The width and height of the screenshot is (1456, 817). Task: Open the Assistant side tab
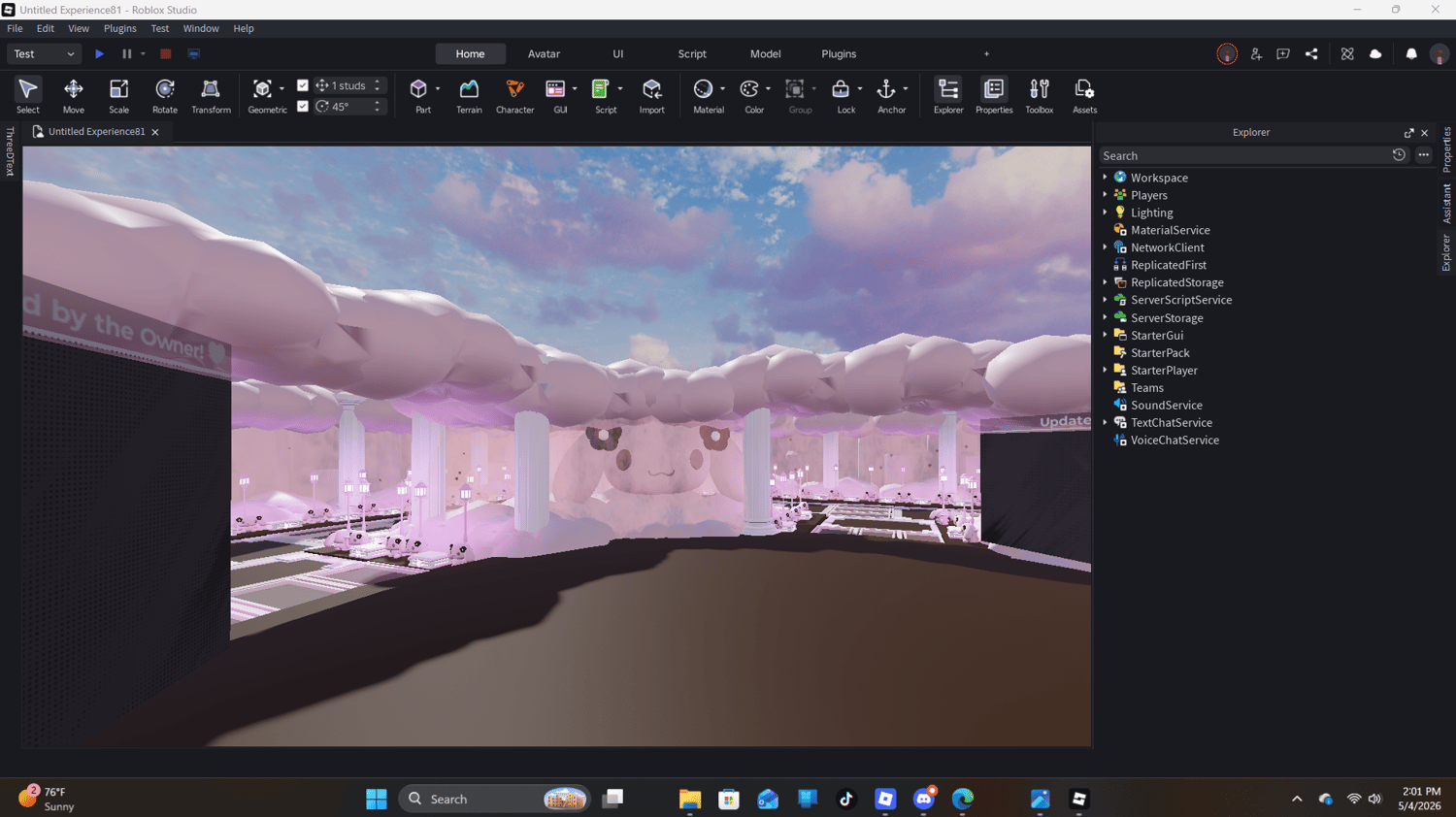tap(1446, 204)
